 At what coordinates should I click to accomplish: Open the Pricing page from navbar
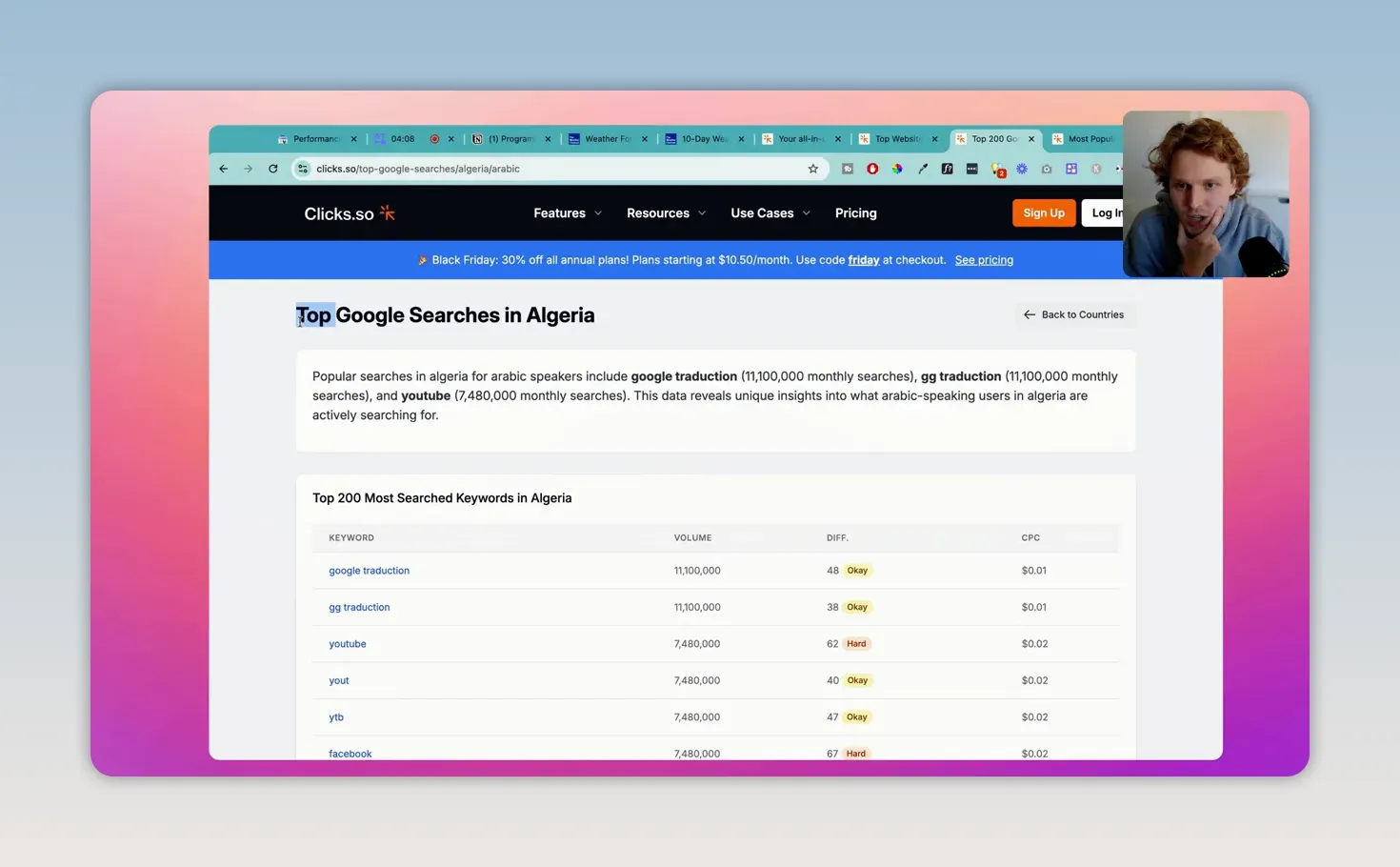[856, 213]
